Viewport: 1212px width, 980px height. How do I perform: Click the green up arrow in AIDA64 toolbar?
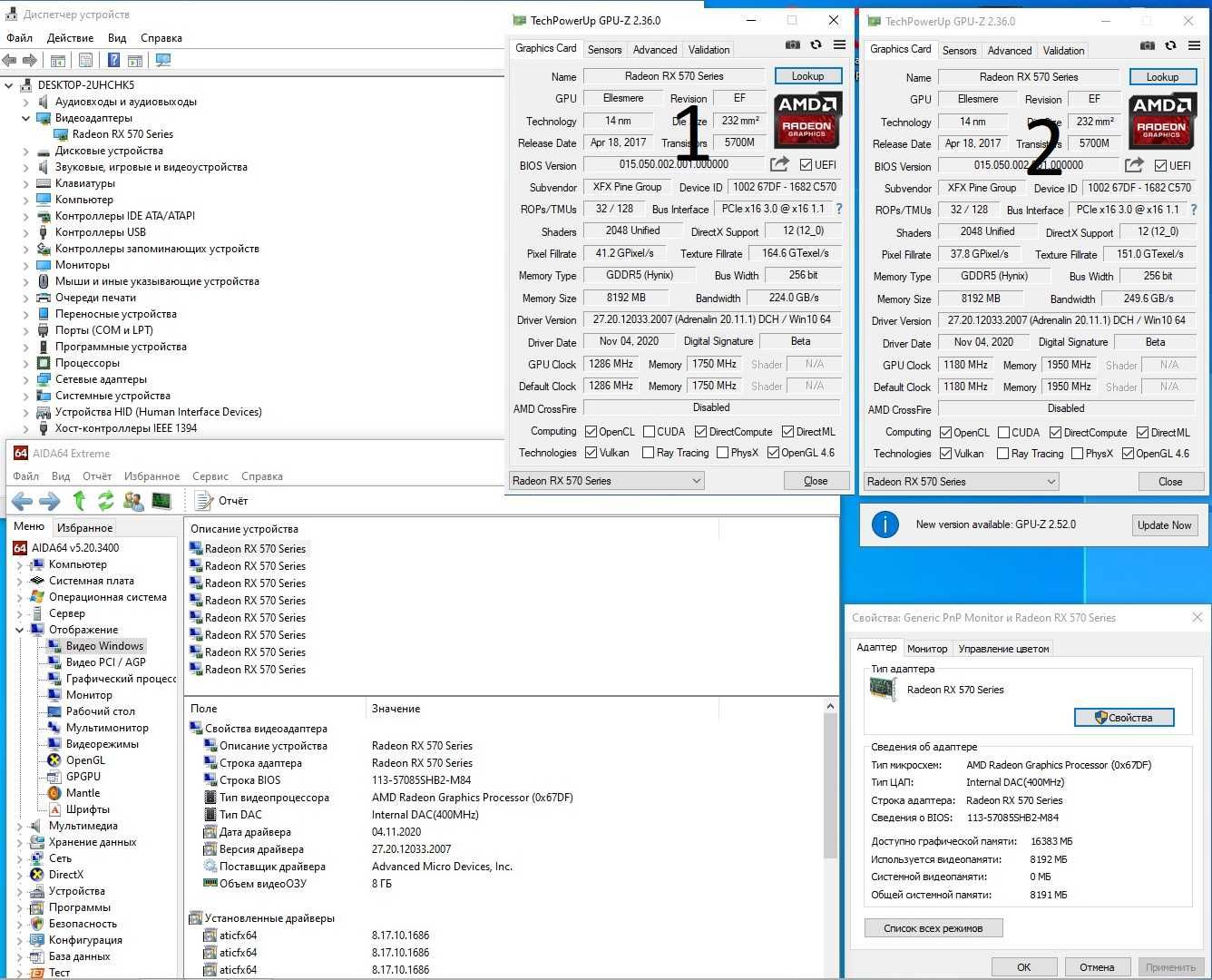click(x=79, y=500)
